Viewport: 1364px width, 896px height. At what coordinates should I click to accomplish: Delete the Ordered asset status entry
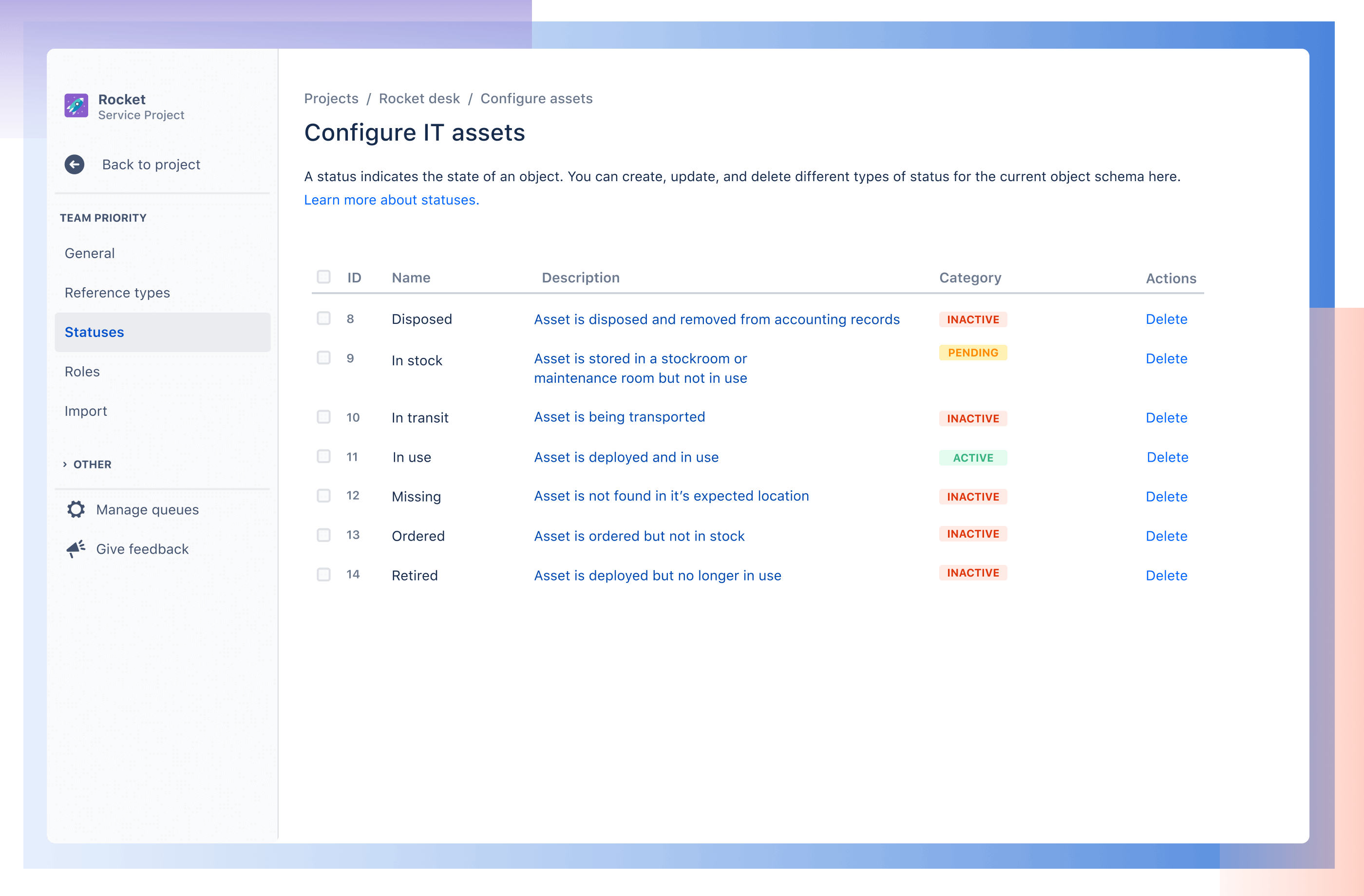1167,535
